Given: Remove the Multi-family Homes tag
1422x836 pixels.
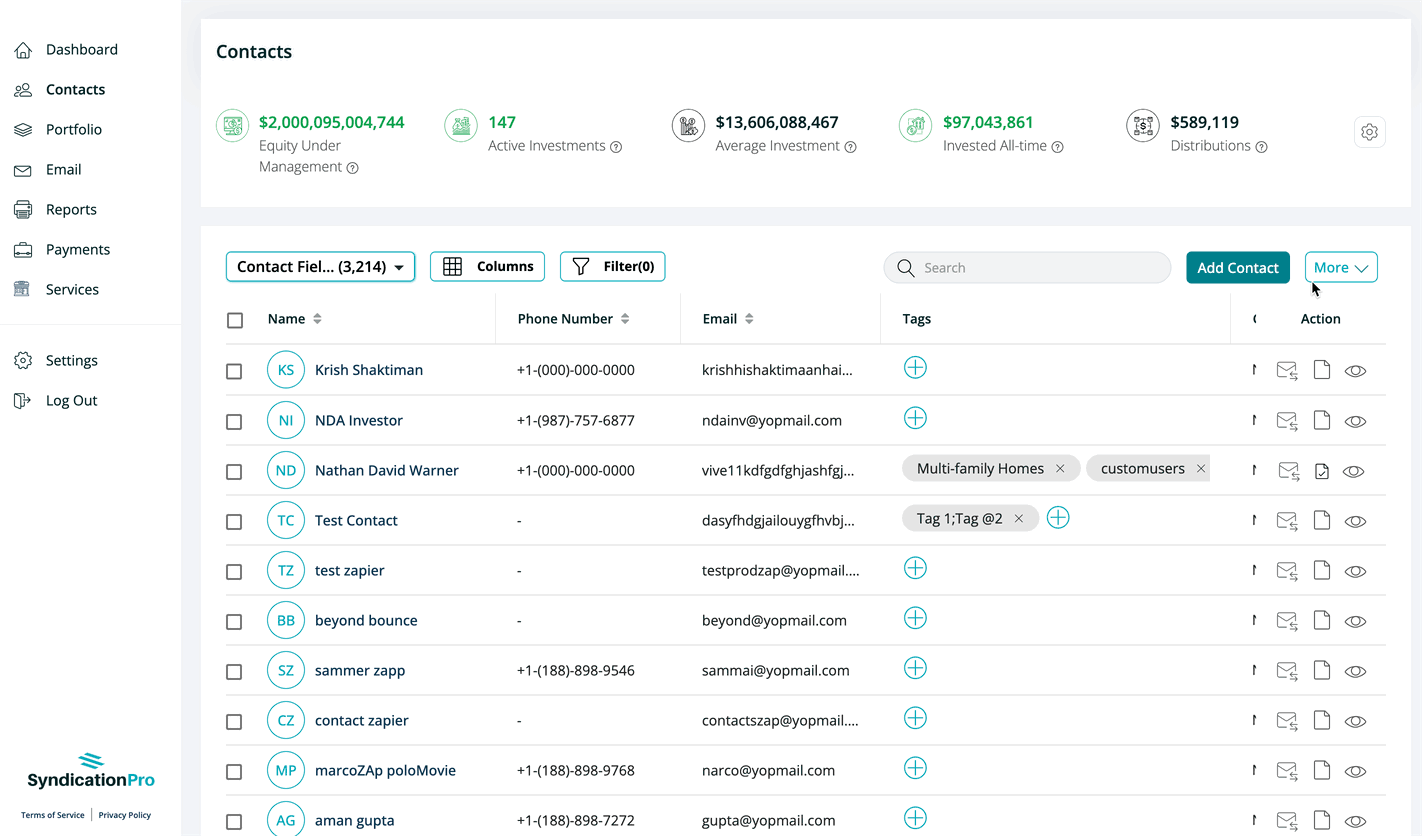Looking at the screenshot, I should 1060,468.
